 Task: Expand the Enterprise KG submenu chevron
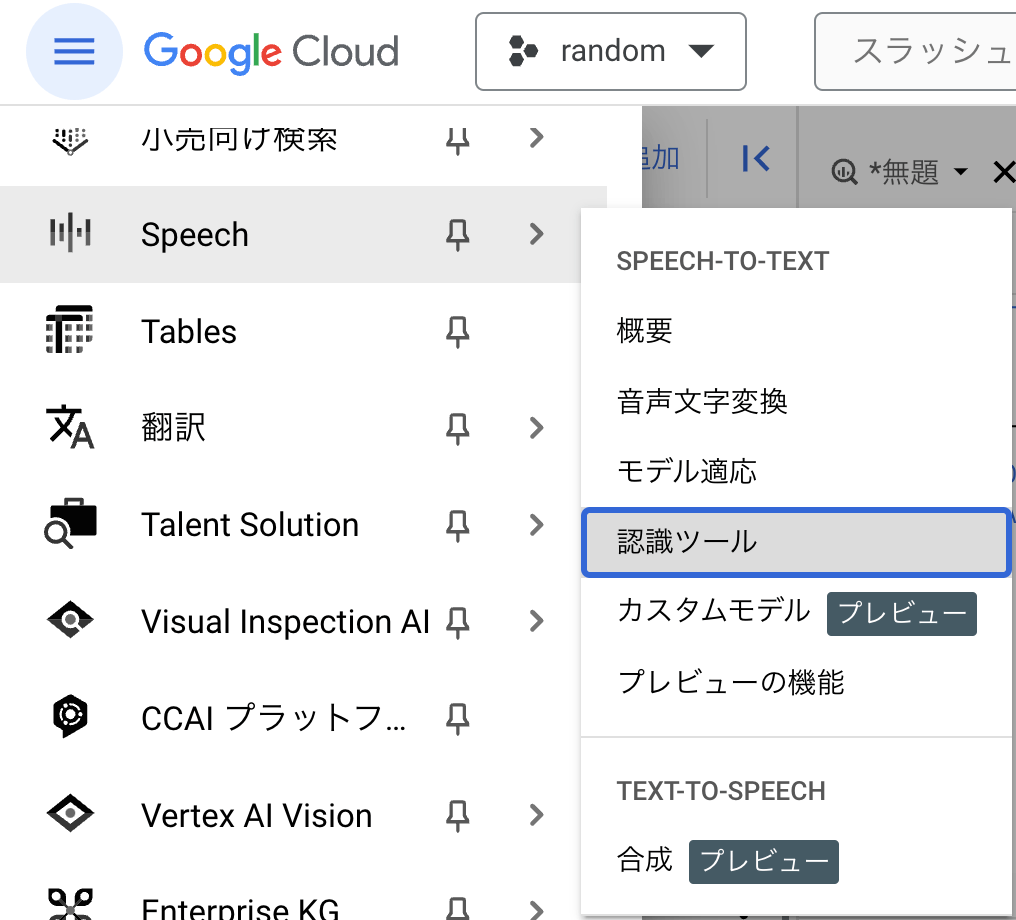coord(536,909)
